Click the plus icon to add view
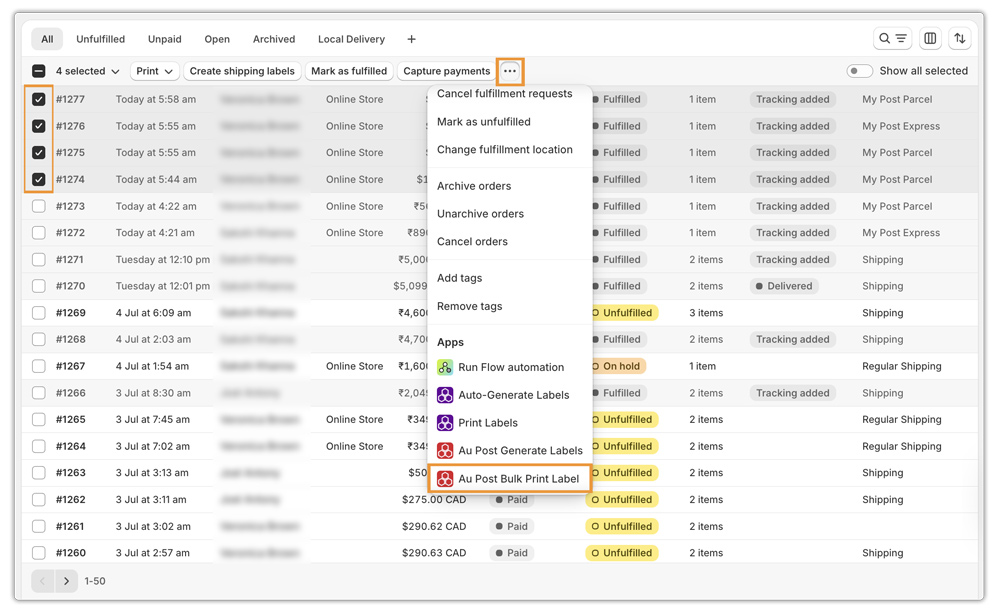 (411, 39)
